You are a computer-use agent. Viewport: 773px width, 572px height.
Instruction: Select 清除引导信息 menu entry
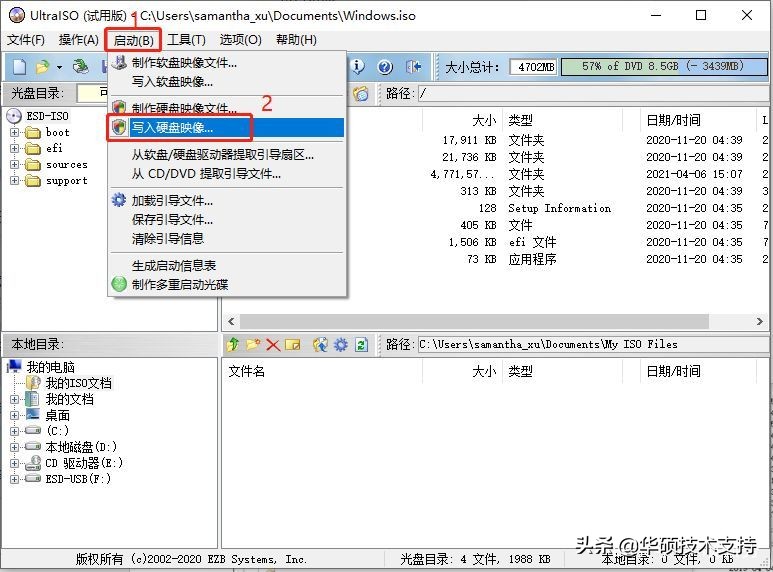227,239
